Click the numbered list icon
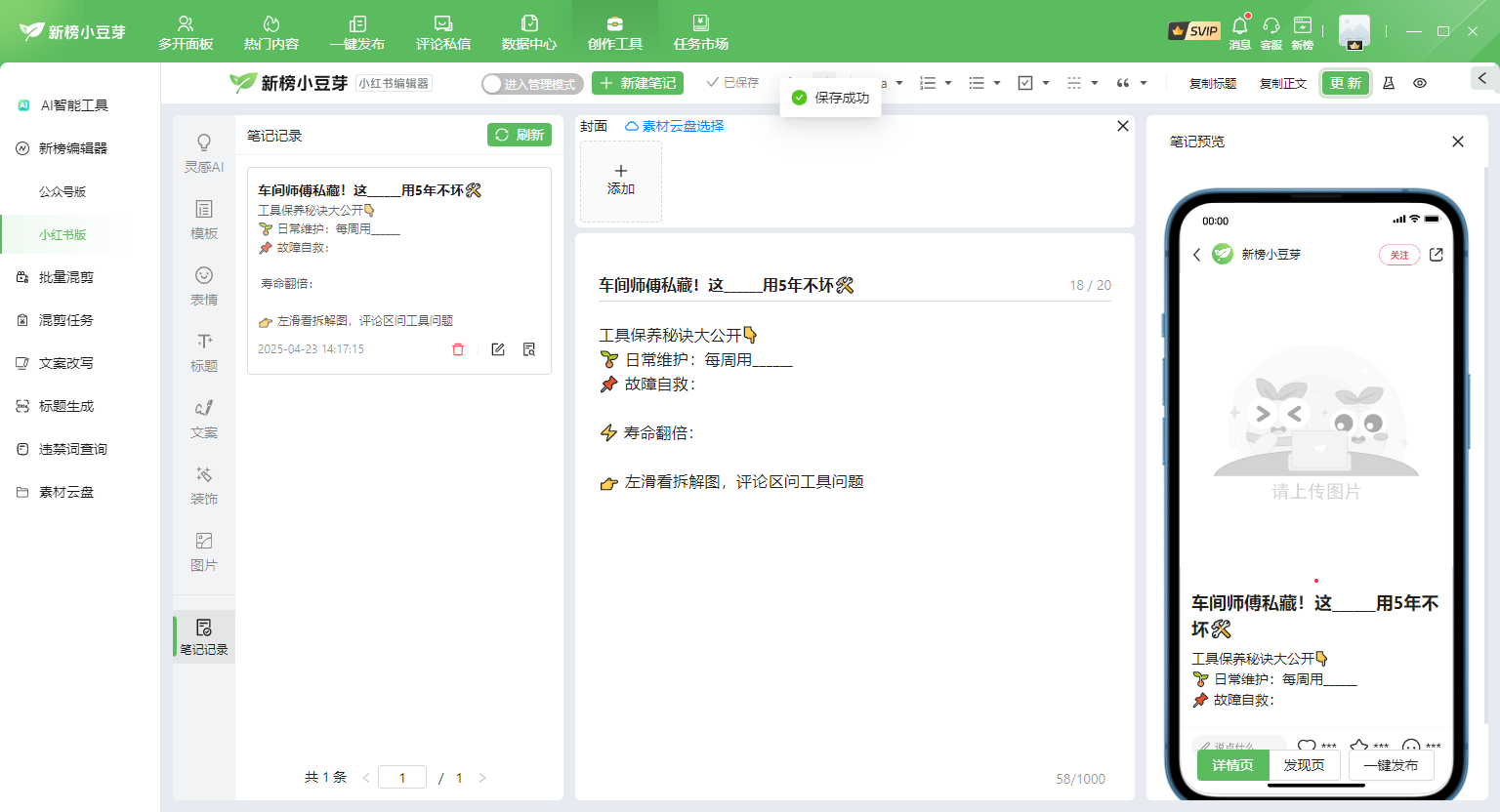Image resolution: width=1500 pixels, height=812 pixels. tap(928, 83)
